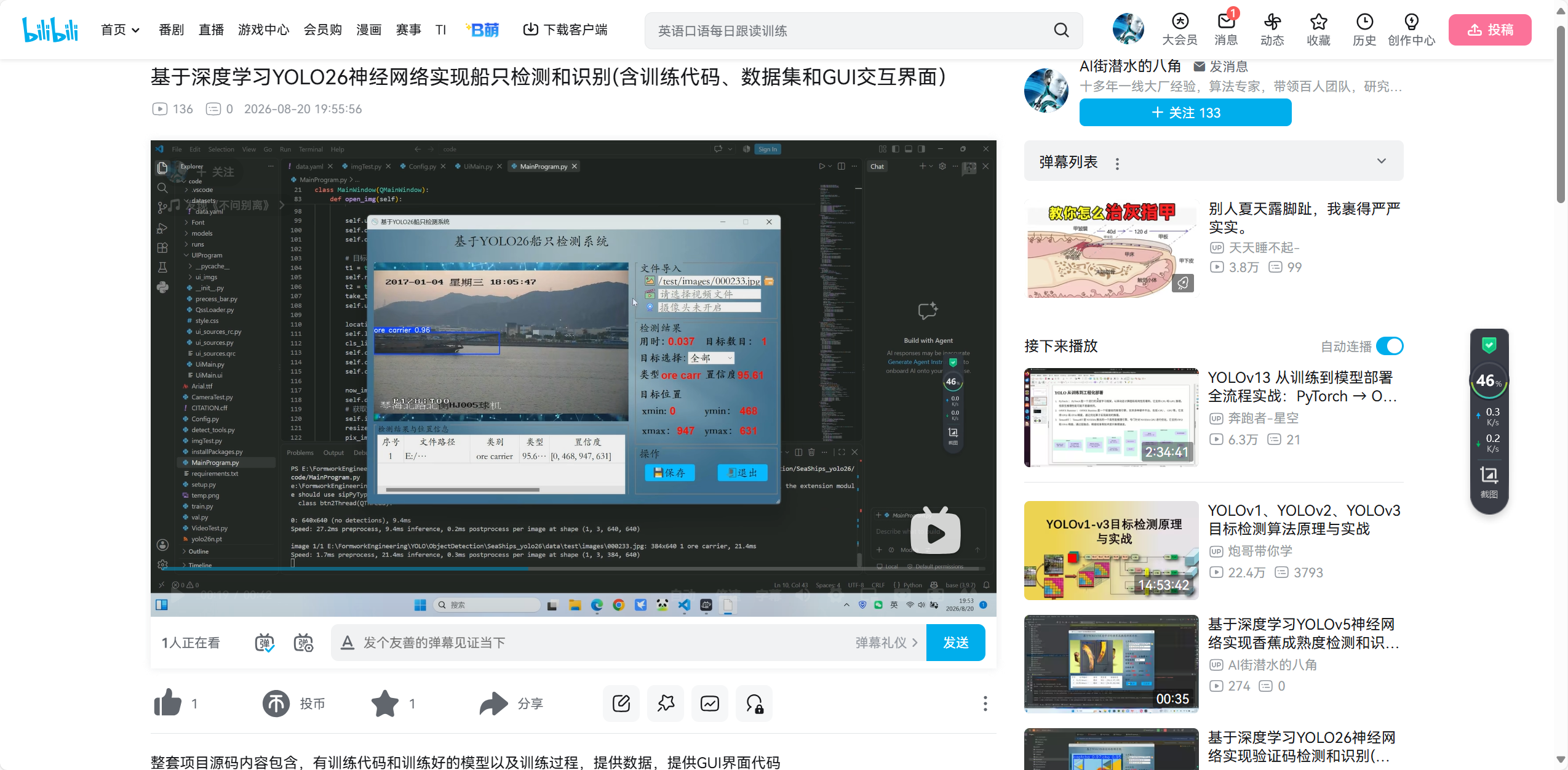Click the 截图 screenshot tool on floating widget
1568x770 pixels.
[x=1489, y=482]
